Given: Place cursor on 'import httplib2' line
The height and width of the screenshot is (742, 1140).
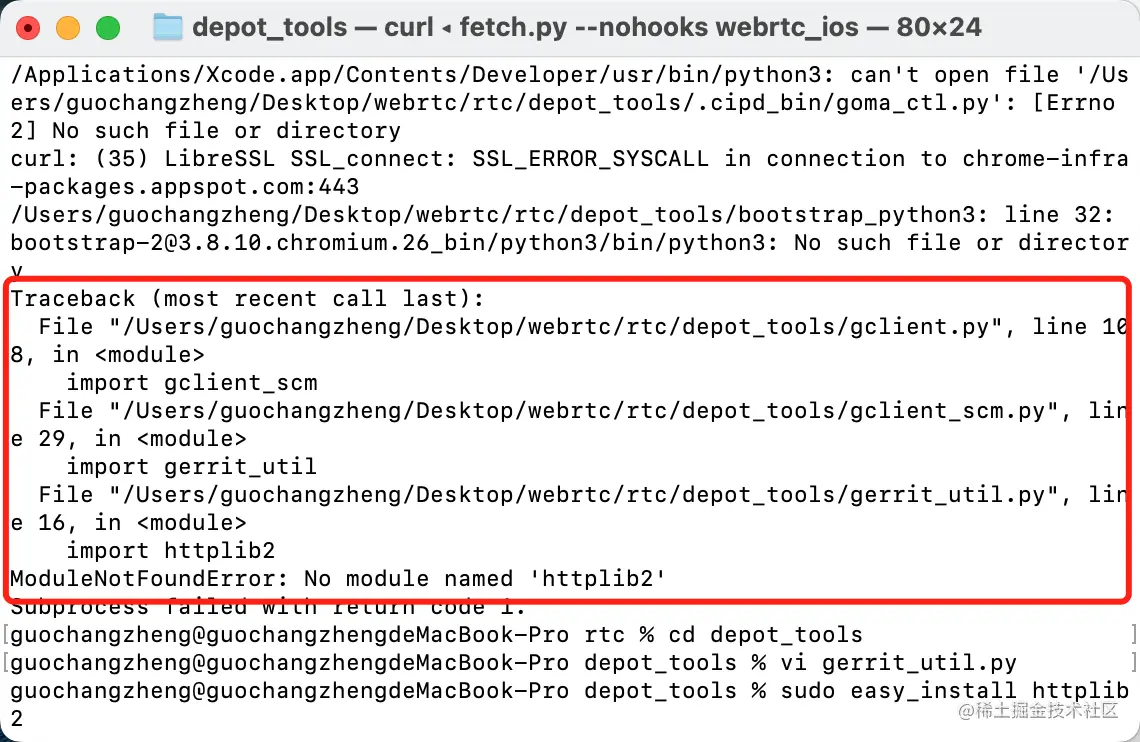Looking at the screenshot, I should click(x=171, y=550).
